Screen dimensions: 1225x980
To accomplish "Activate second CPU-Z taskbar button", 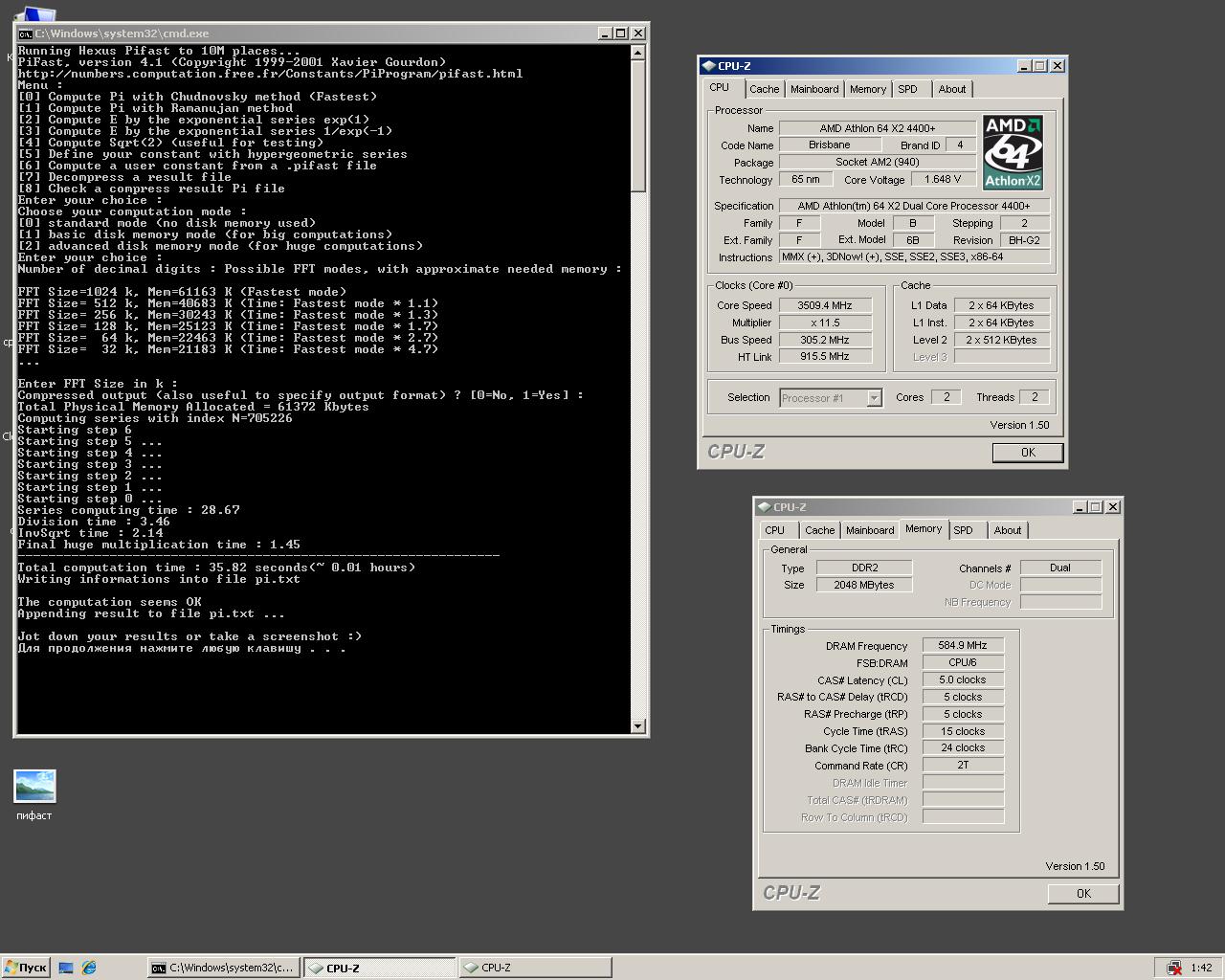I will (x=535, y=968).
